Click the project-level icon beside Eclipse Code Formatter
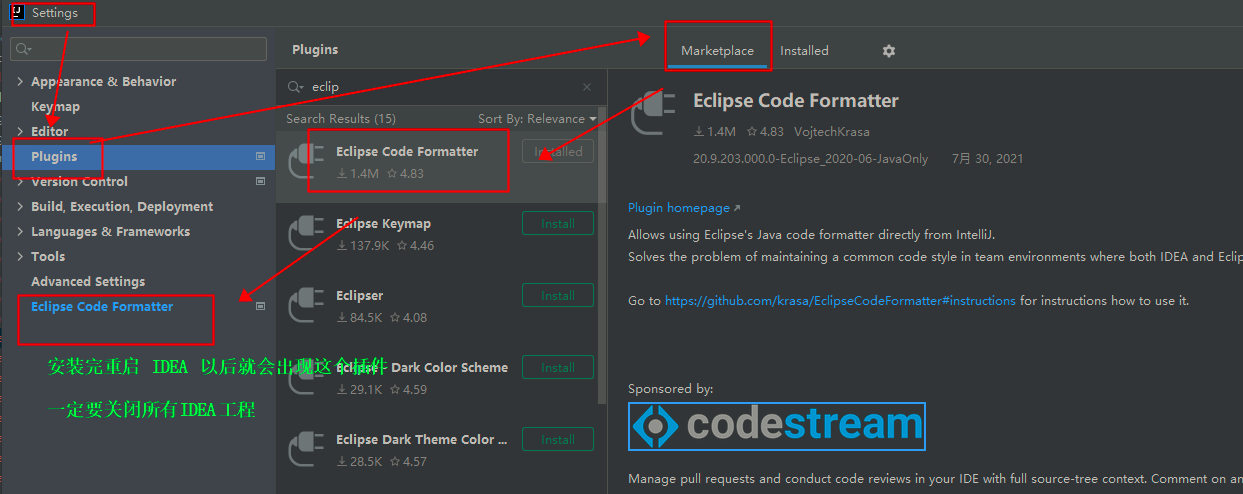This screenshot has height=494, width=1243. pos(260,306)
